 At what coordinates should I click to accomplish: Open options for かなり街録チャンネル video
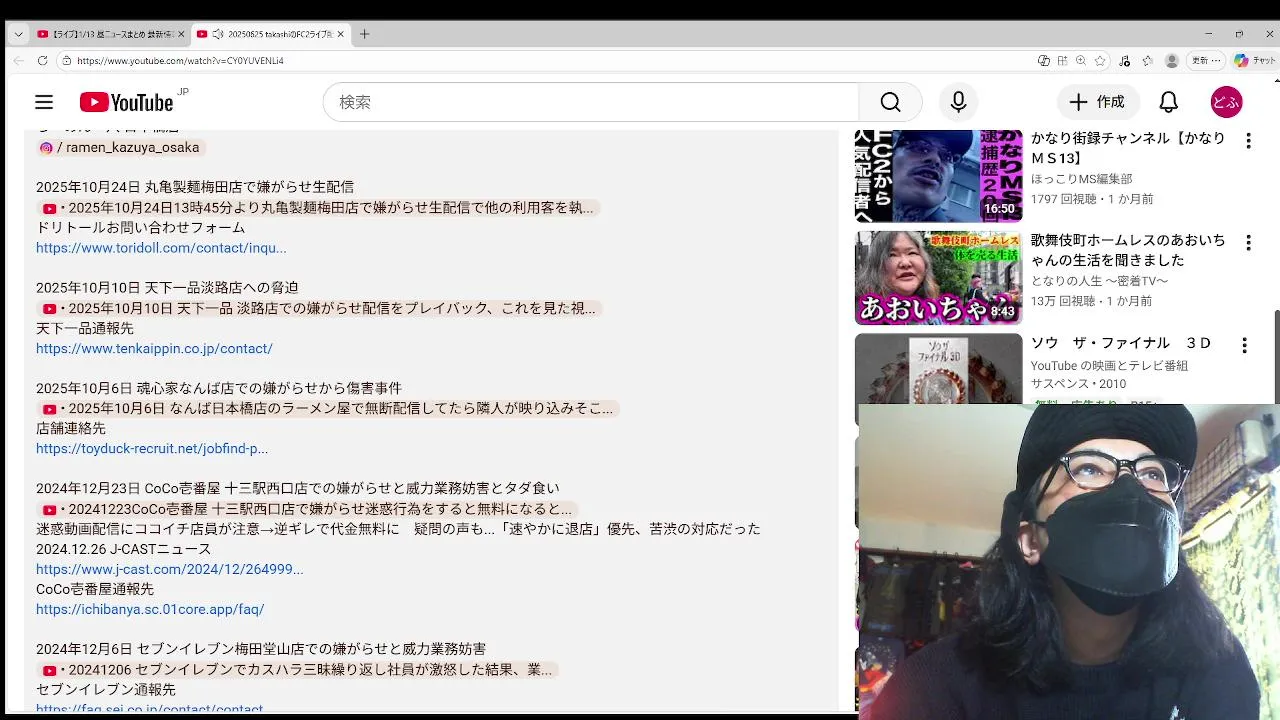tap(1247, 141)
